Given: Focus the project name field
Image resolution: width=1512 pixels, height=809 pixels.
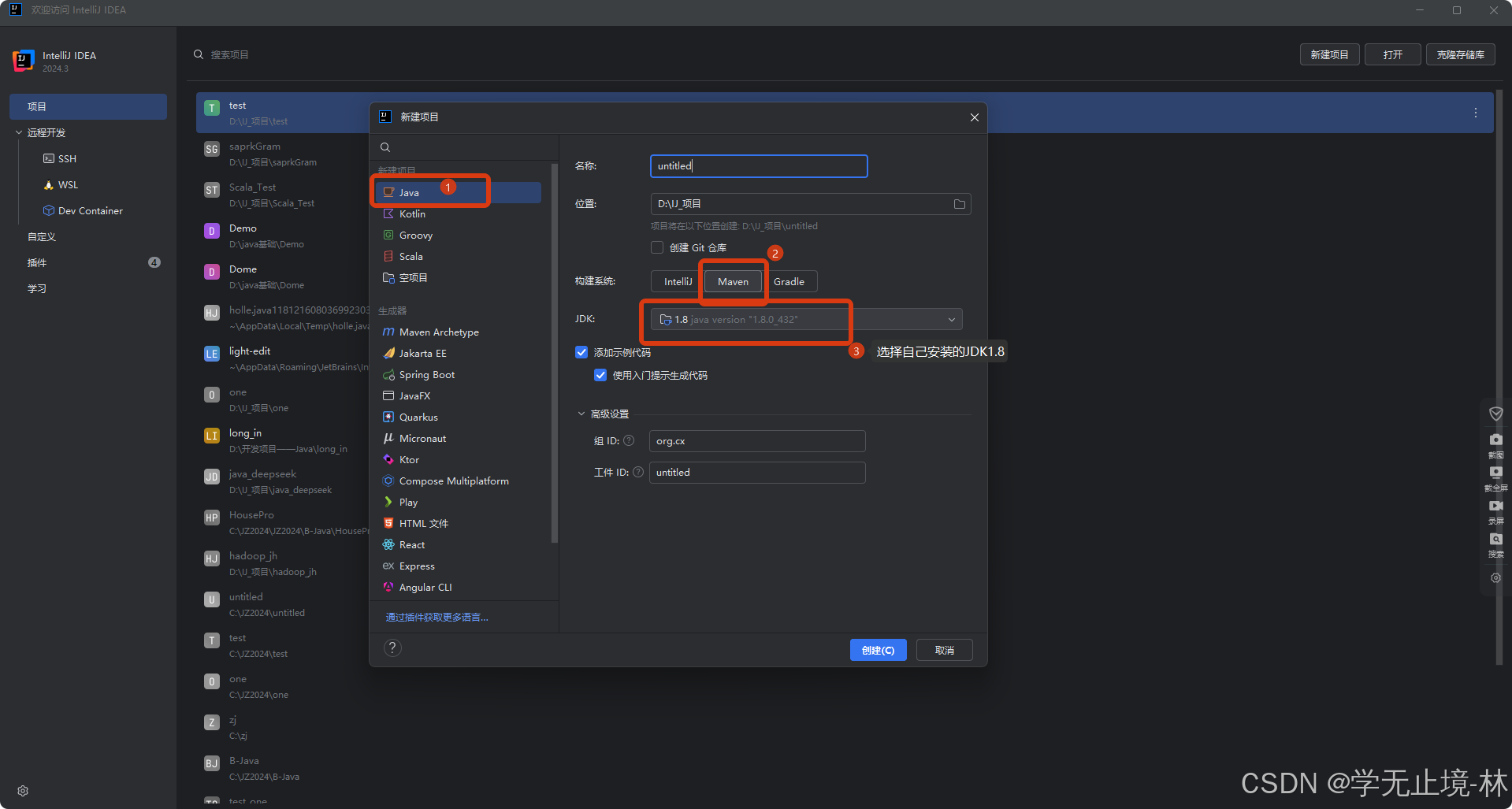Looking at the screenshot, I should click(759, 166).
